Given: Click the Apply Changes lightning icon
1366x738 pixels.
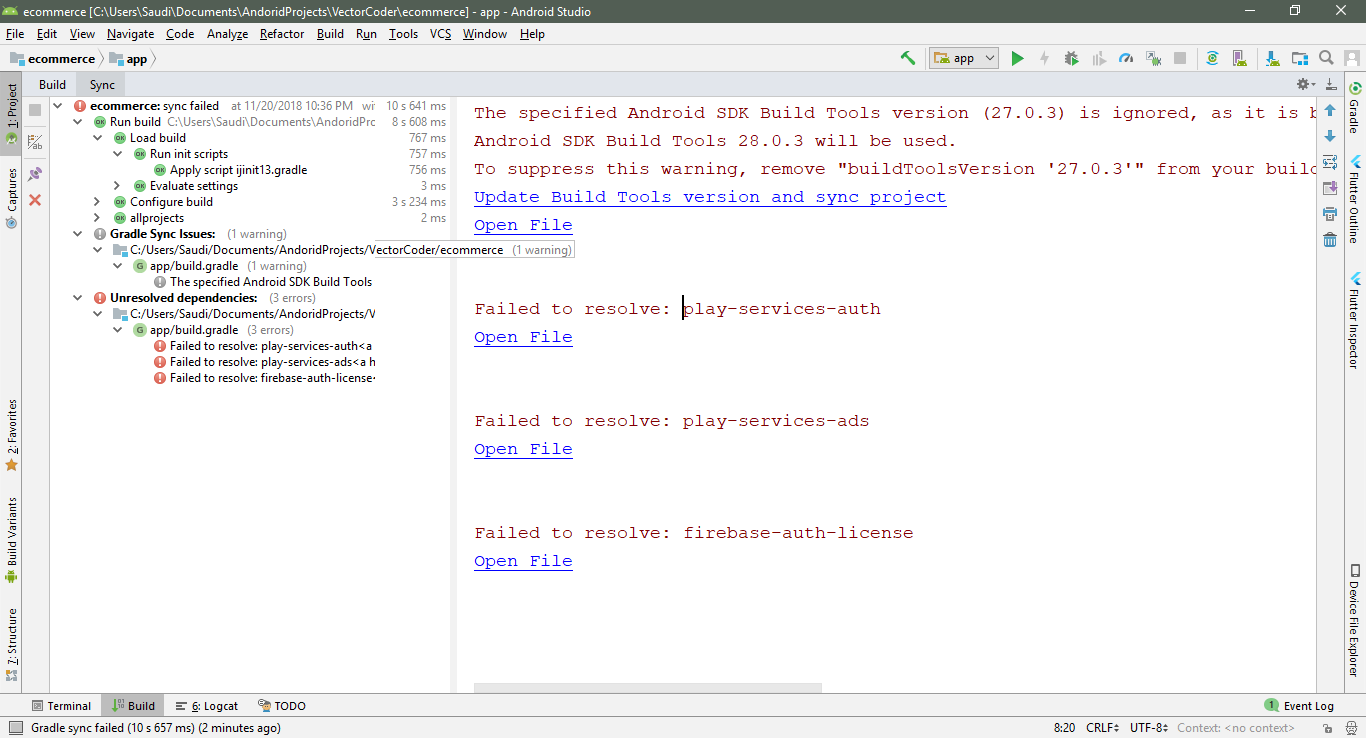Looking at the screenshot, I should [x=1044, y=58].
